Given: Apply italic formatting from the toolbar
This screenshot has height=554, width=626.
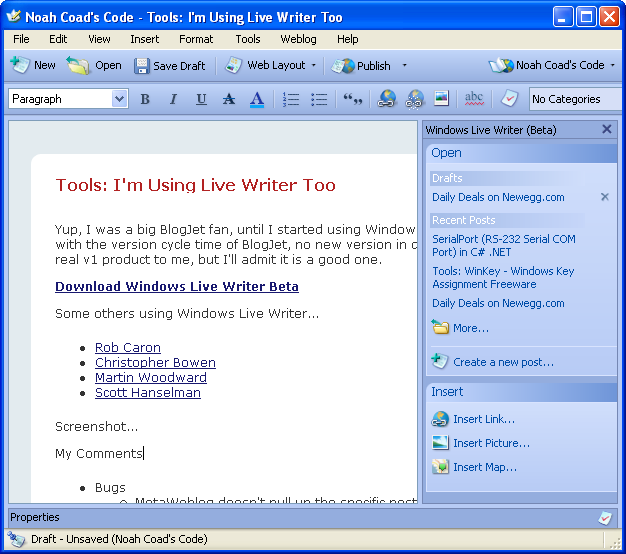Looking at the screenshot, I should (173, 99).
